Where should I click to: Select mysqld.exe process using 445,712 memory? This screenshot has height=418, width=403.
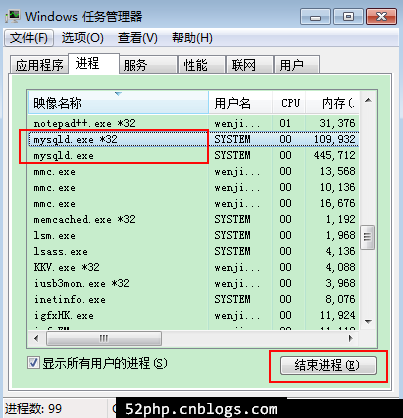click(193, 155)
